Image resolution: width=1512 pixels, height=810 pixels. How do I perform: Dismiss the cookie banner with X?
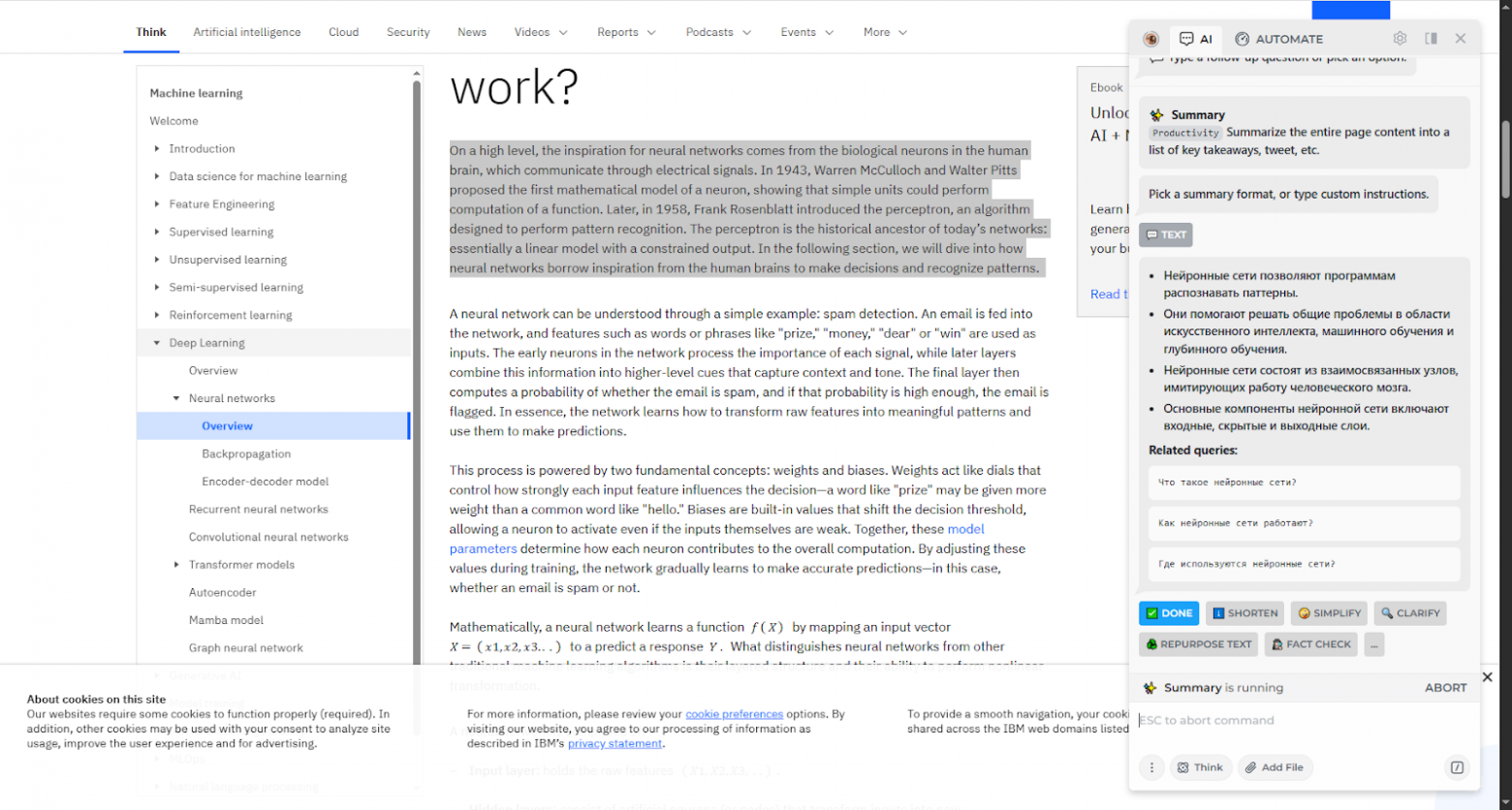coord(1488,677)
